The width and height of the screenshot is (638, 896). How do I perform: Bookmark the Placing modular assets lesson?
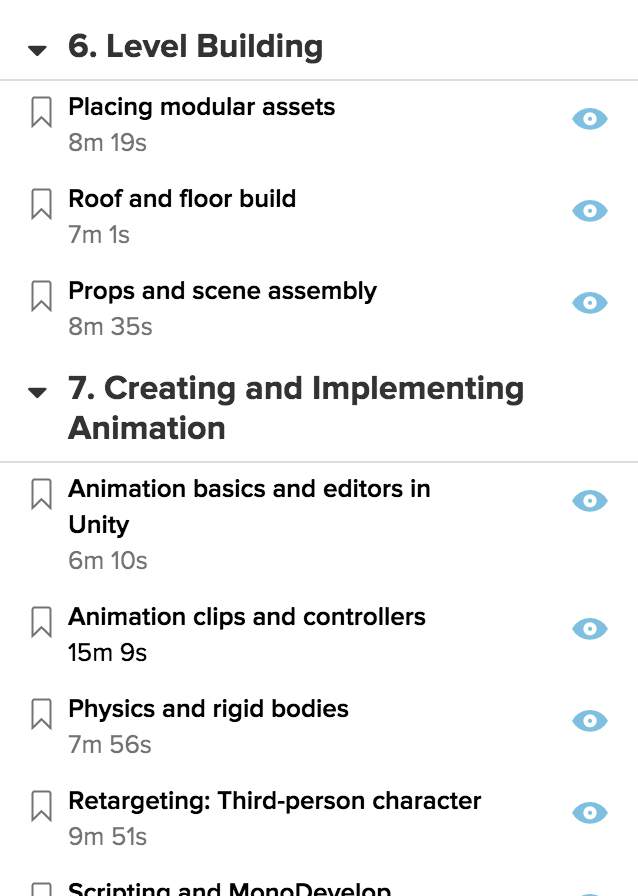[x=41, y=112]
